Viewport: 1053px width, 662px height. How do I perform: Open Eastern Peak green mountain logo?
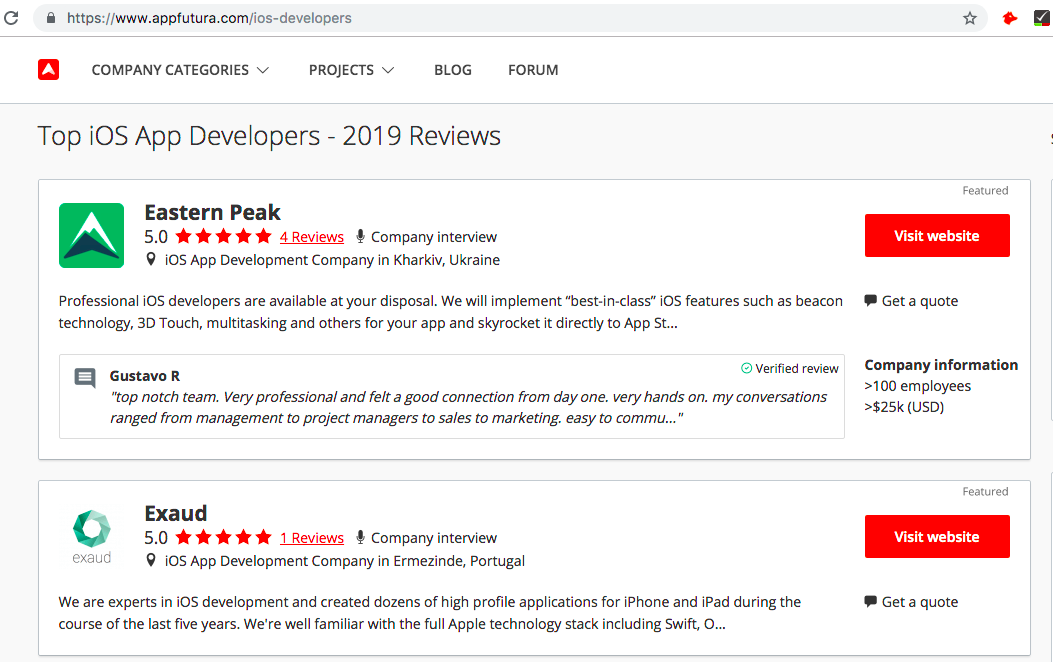point(91,236)
